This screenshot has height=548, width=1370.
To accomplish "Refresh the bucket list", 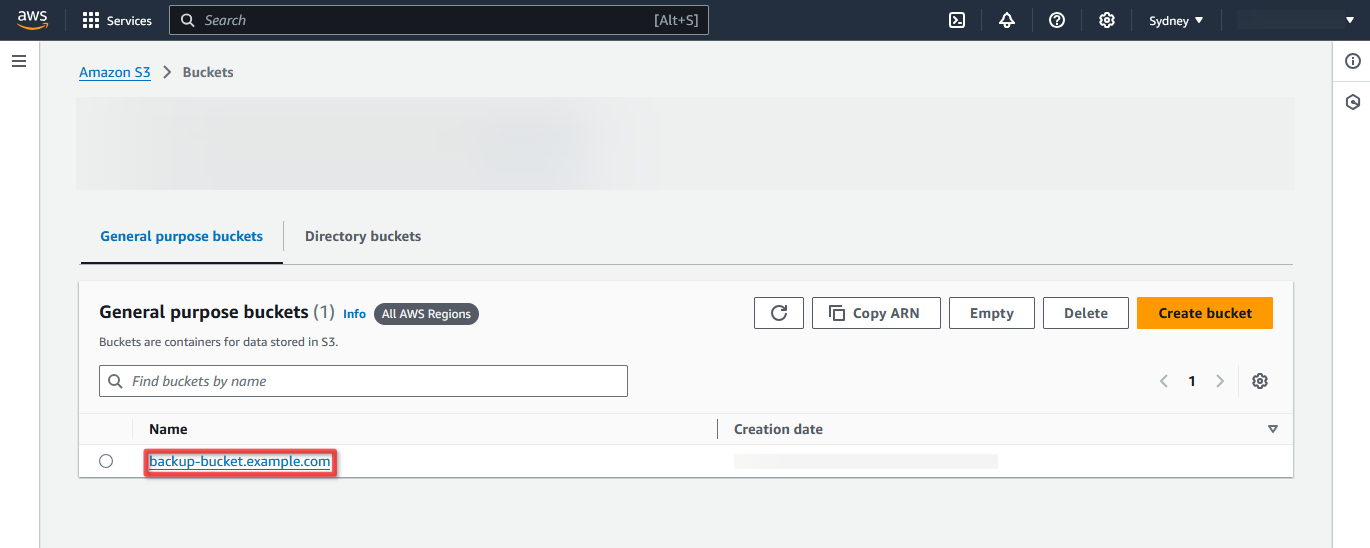I will coord(779,313).
